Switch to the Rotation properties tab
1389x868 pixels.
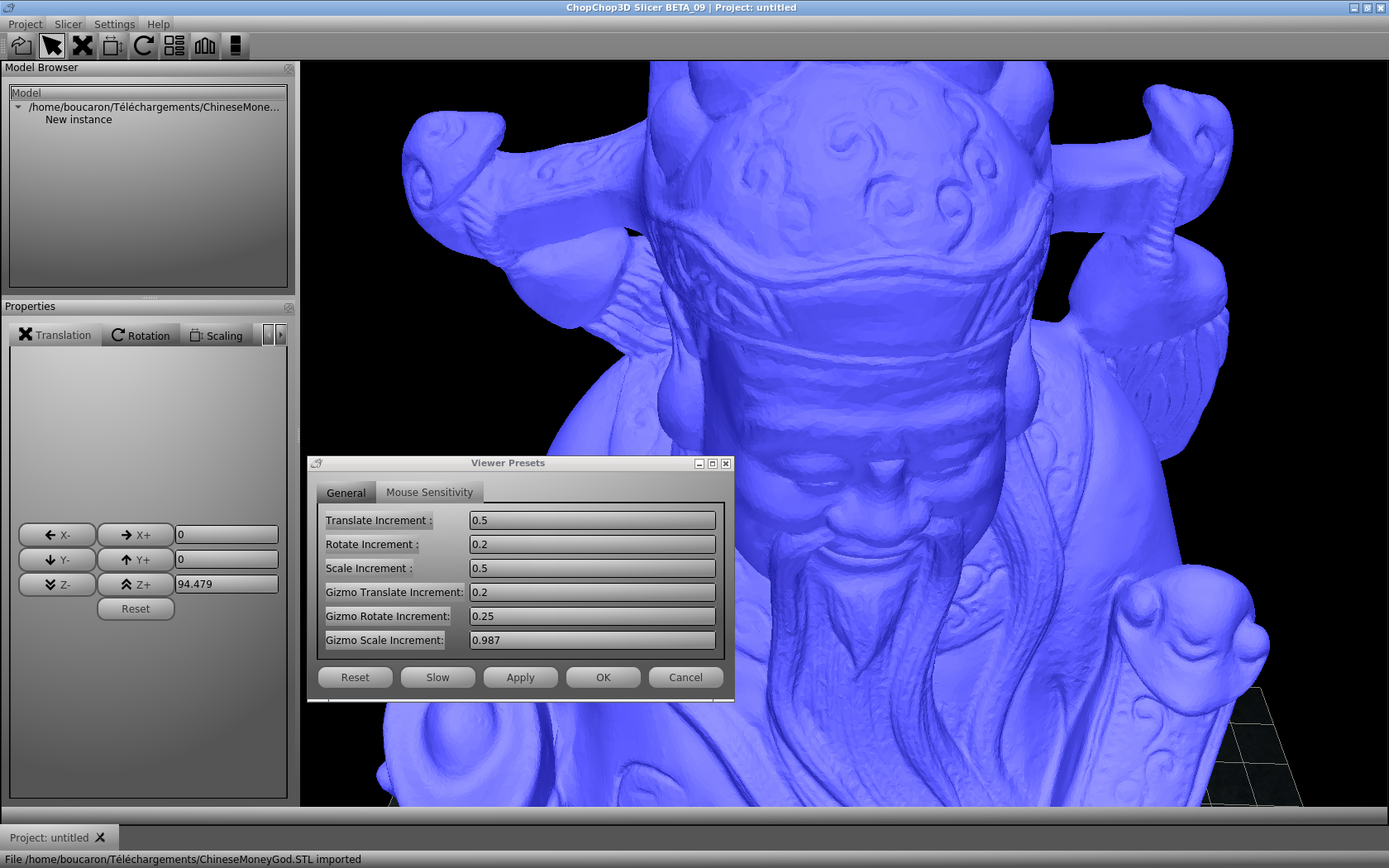(x=141, y=336)
